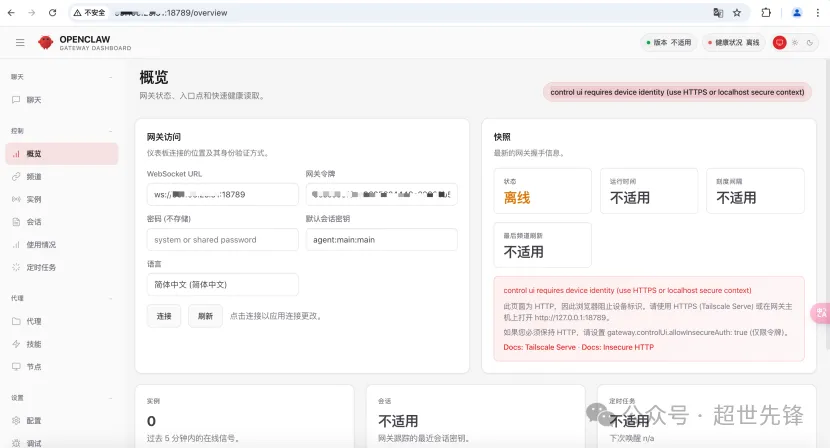Click the 密码 password field
This screenshot has height=448, width=830.
pos(223,239)
